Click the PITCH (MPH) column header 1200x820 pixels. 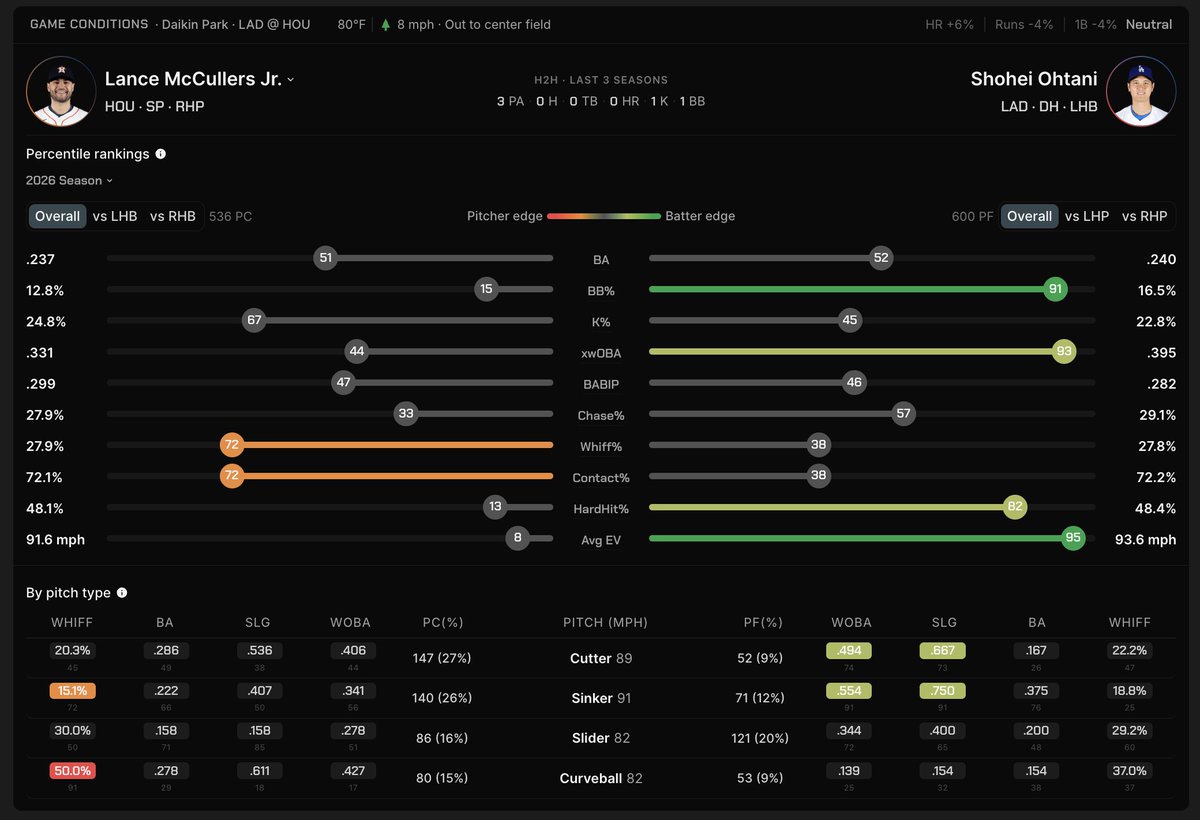click(606, 622)
